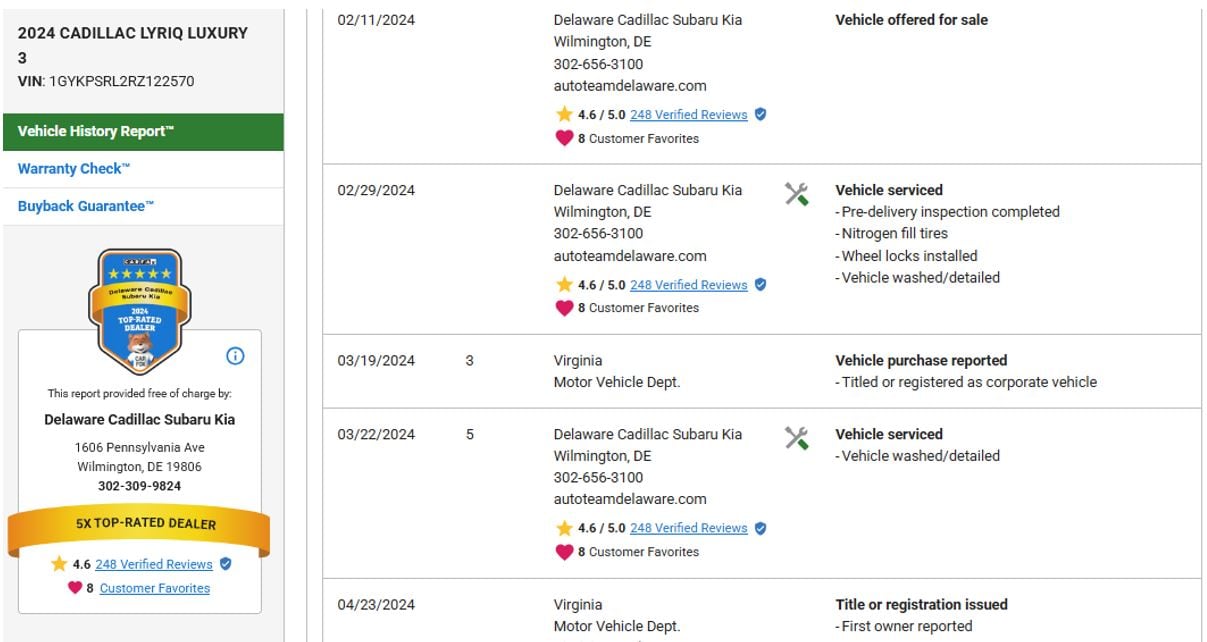Image resolution: width=1207 pixels, height=642 pixels.
Task: Open 248 Verified Reviews link for 02/29/2024
Action: [688, 285]
